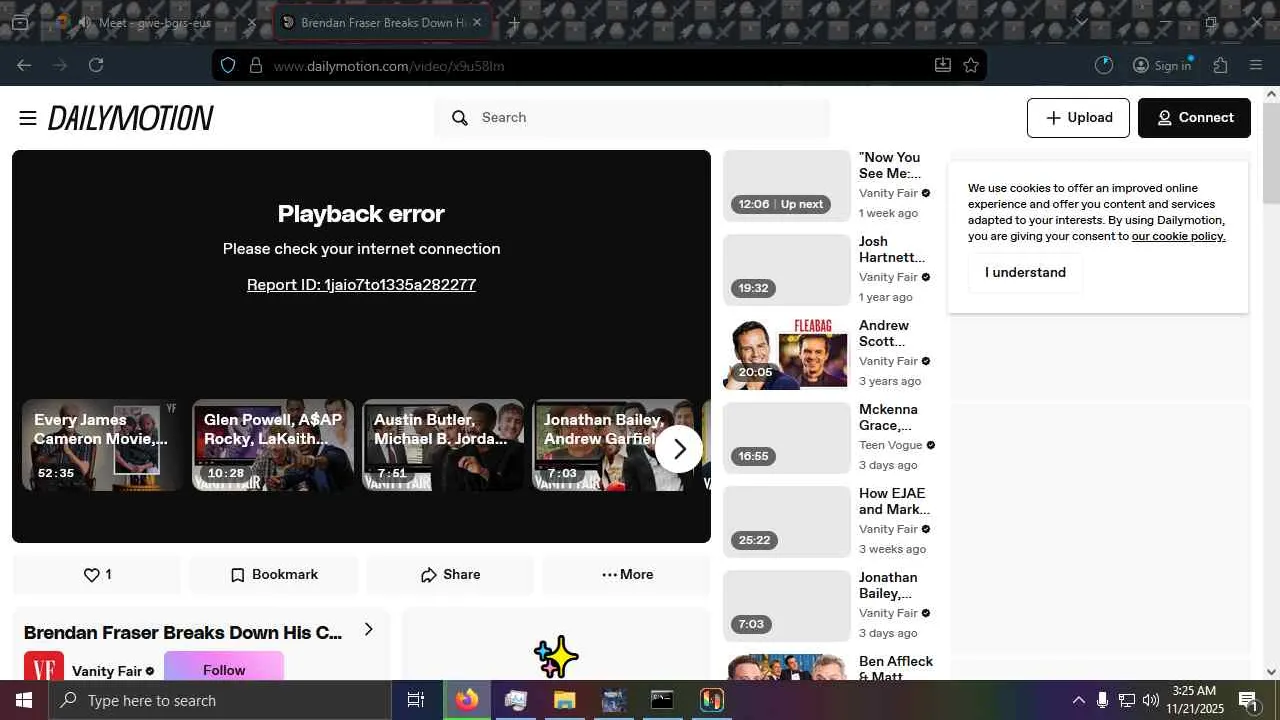Show hidden system tray icons
This screenshot has width=1280, height=720.
tap(1078, 700)
